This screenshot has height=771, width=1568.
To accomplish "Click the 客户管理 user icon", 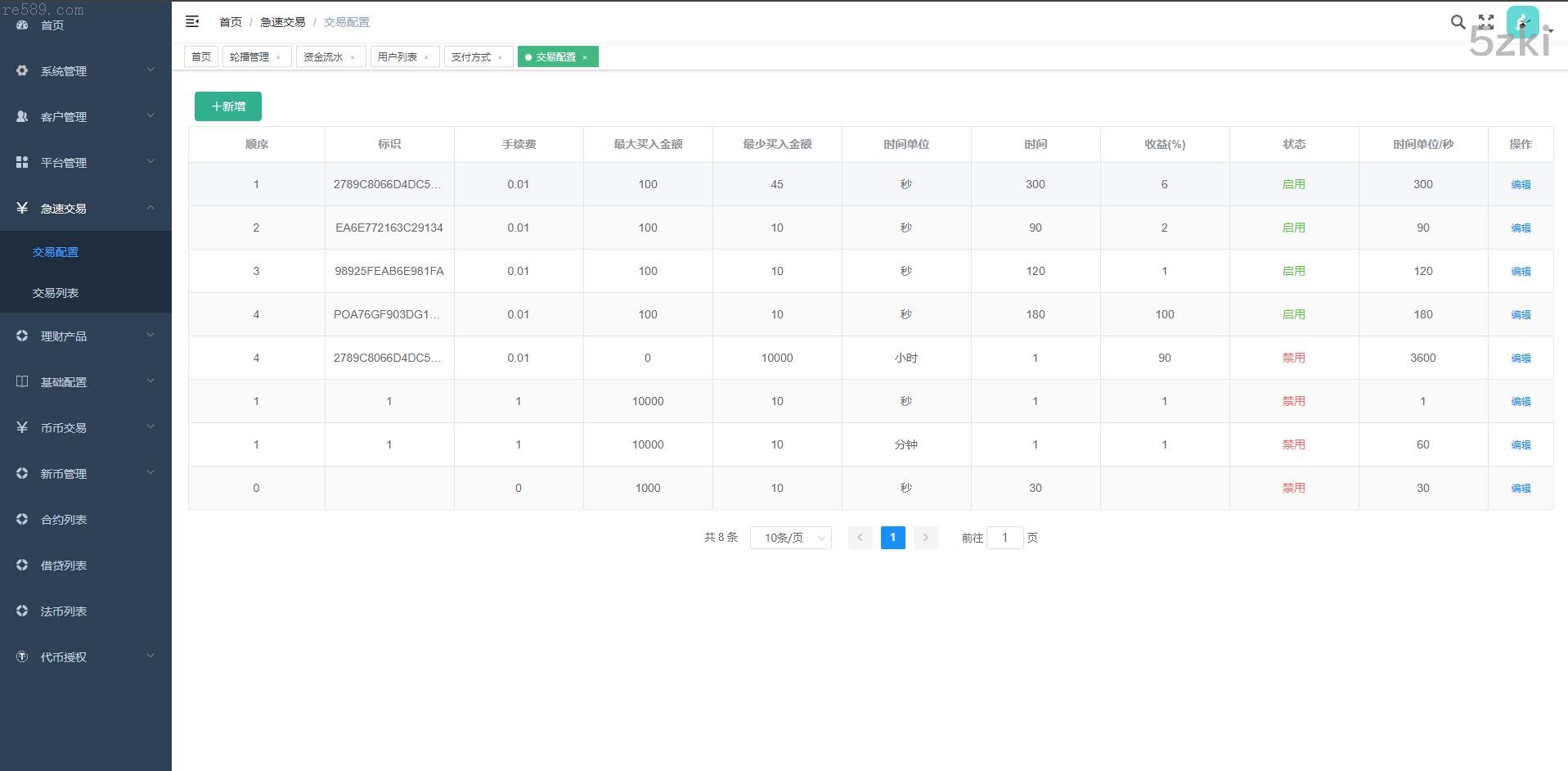I will pyautogui.click(x=22, y=117).
